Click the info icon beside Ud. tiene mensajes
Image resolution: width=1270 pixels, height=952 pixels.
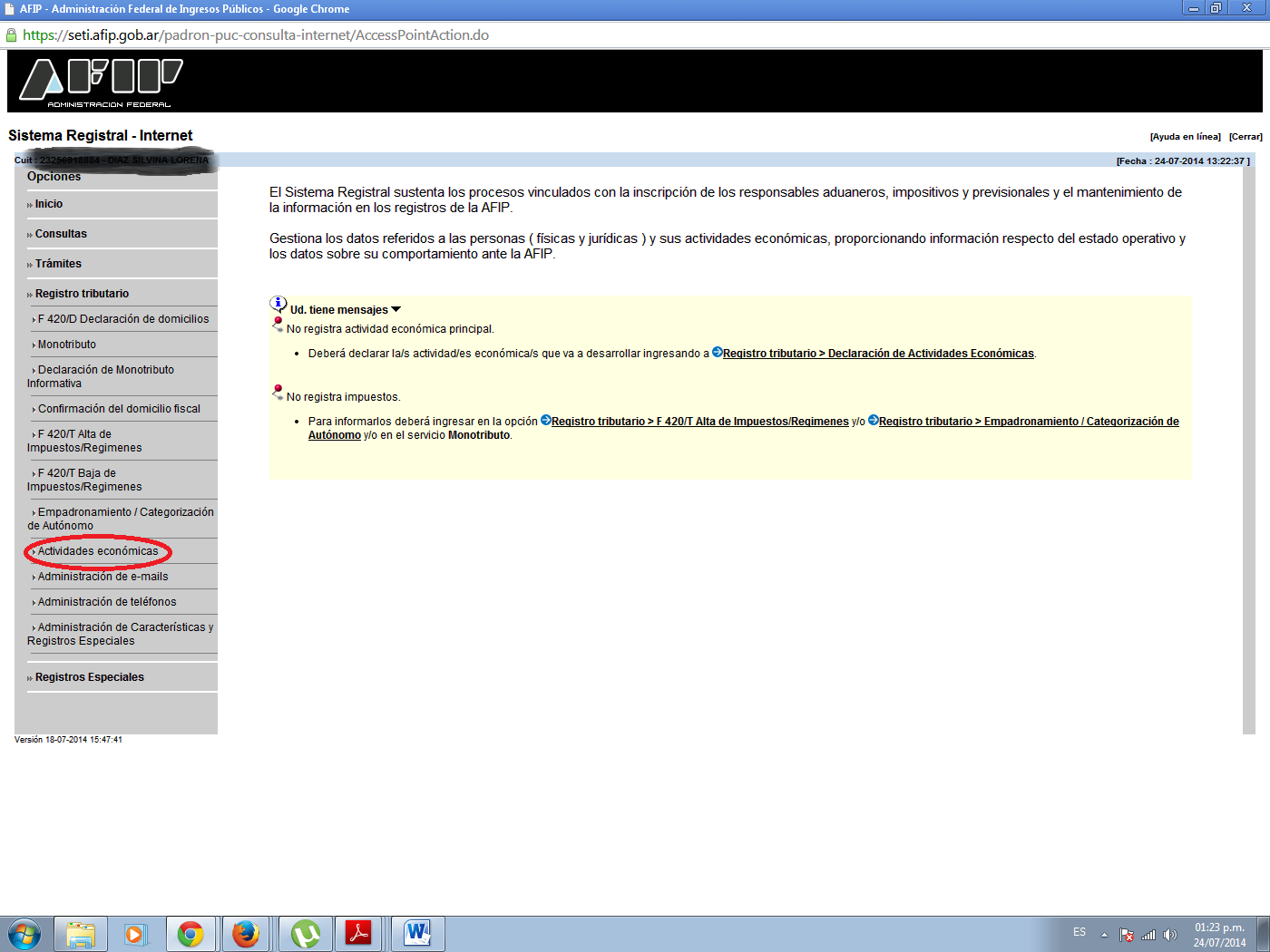(x=278, y=305)
